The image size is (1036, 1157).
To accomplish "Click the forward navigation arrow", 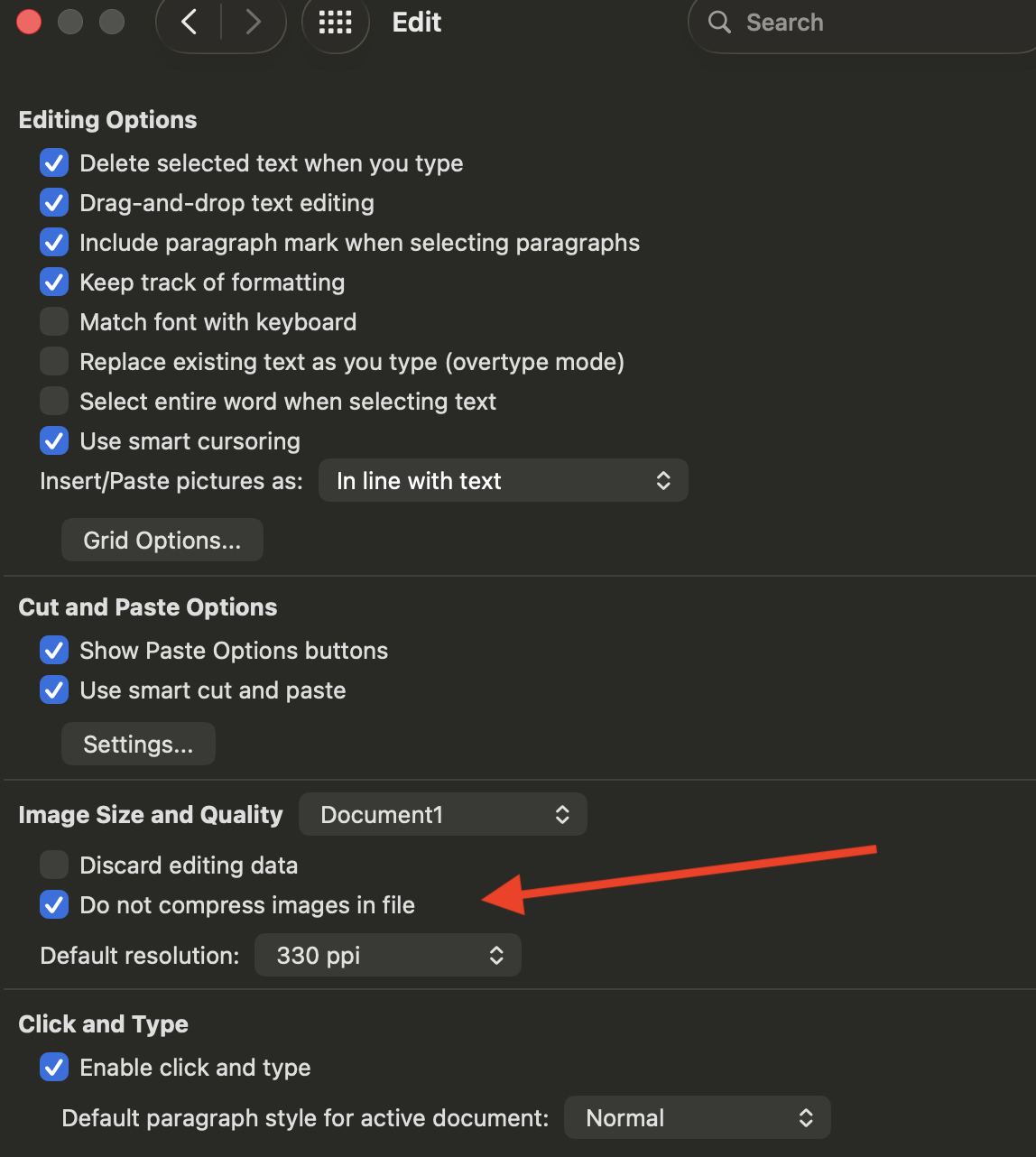I will coord(254,23).
